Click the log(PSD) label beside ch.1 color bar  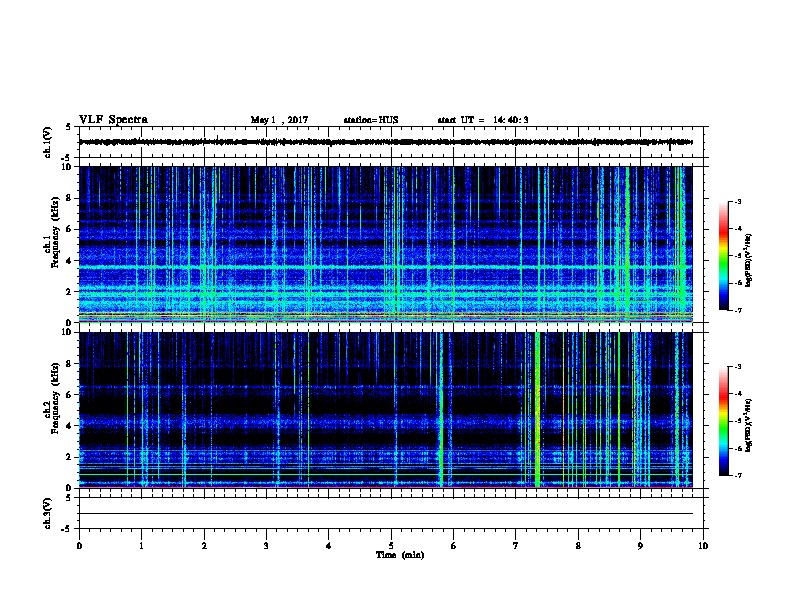click(749, 260)
